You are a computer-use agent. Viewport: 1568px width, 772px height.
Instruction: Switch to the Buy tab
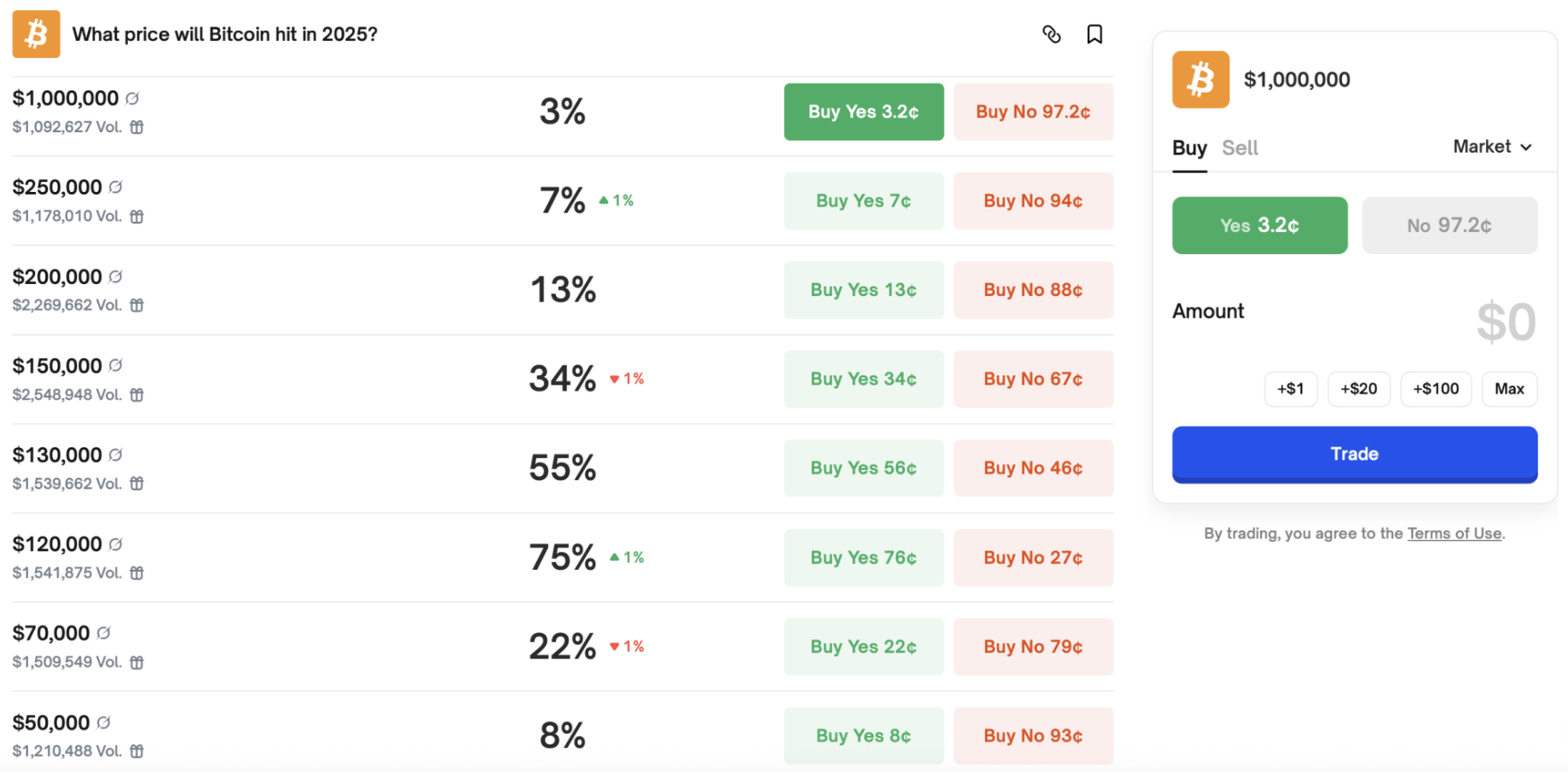pos(1189,148)
